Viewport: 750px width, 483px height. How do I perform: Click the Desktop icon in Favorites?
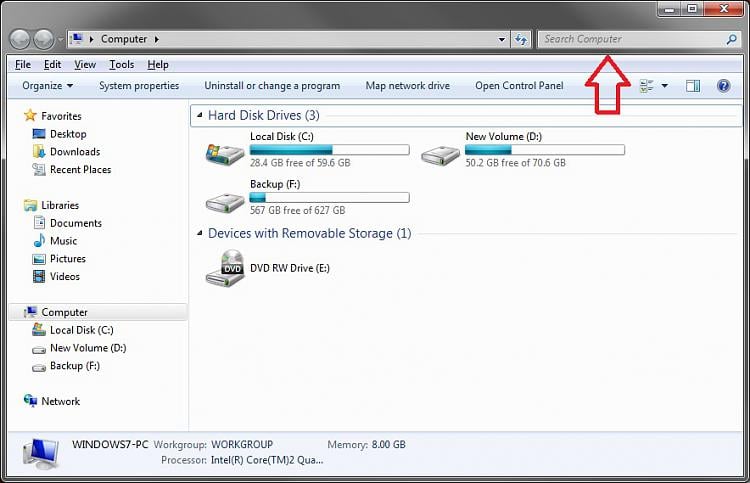coord(39,133)
